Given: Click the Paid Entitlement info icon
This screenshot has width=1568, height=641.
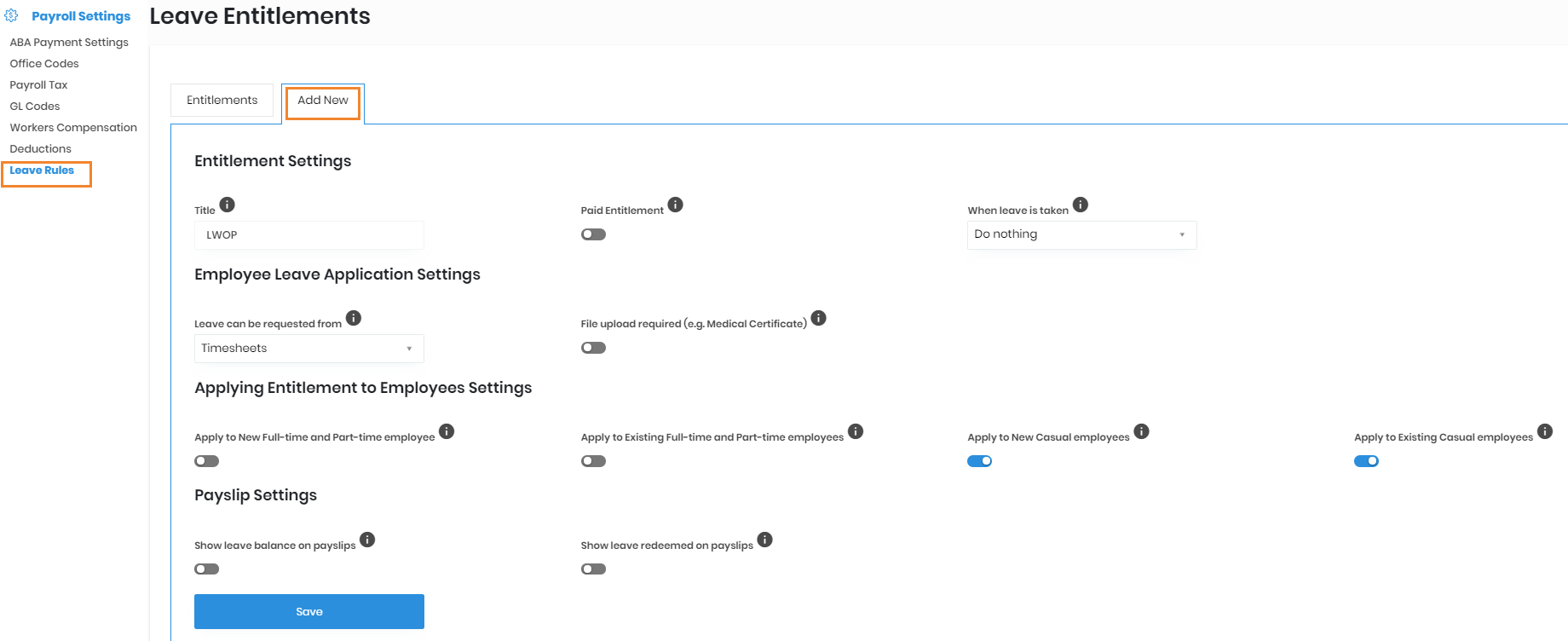Looking at the screenshot, I should [x=675, y=205].
